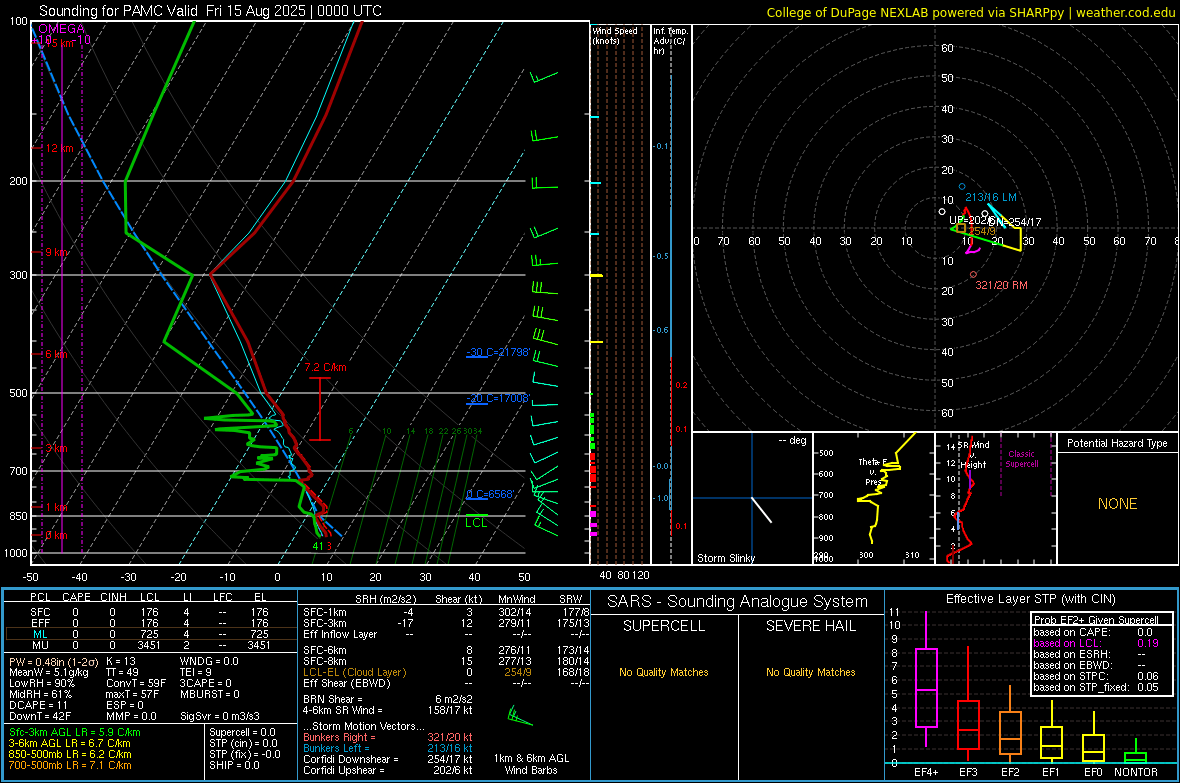Click the SARS - Sounding Analogue System heading
The height and width of the screenshot is (783, 1180).
pos(738,602)
